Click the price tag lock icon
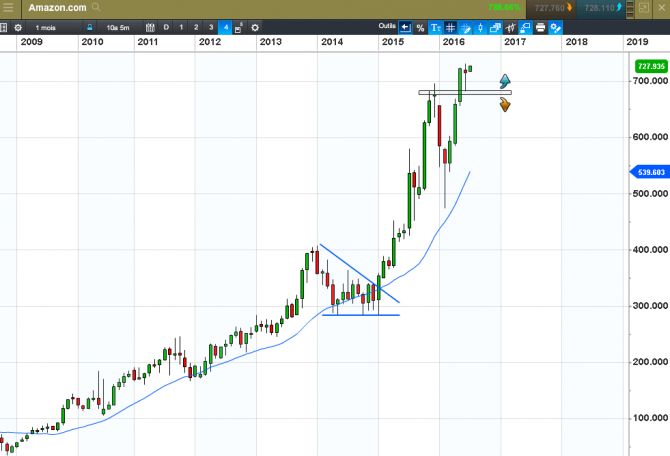 pos(525,28)
